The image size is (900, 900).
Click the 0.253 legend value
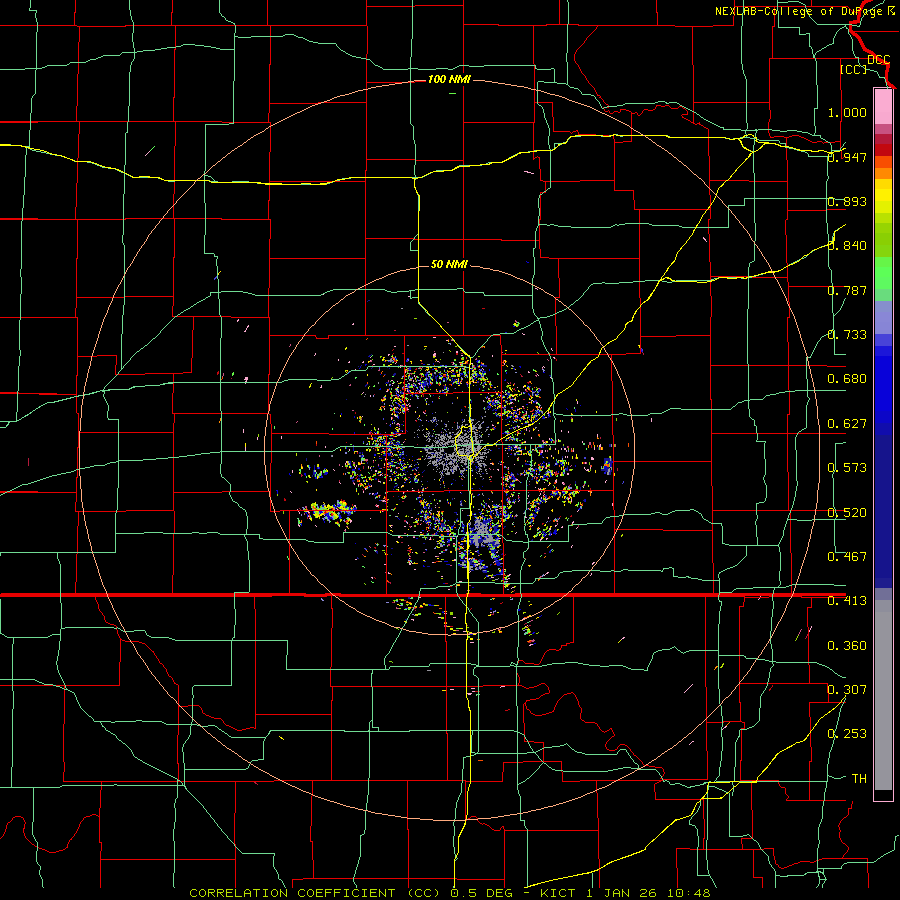pyautogui.click(x=847, y=733)
